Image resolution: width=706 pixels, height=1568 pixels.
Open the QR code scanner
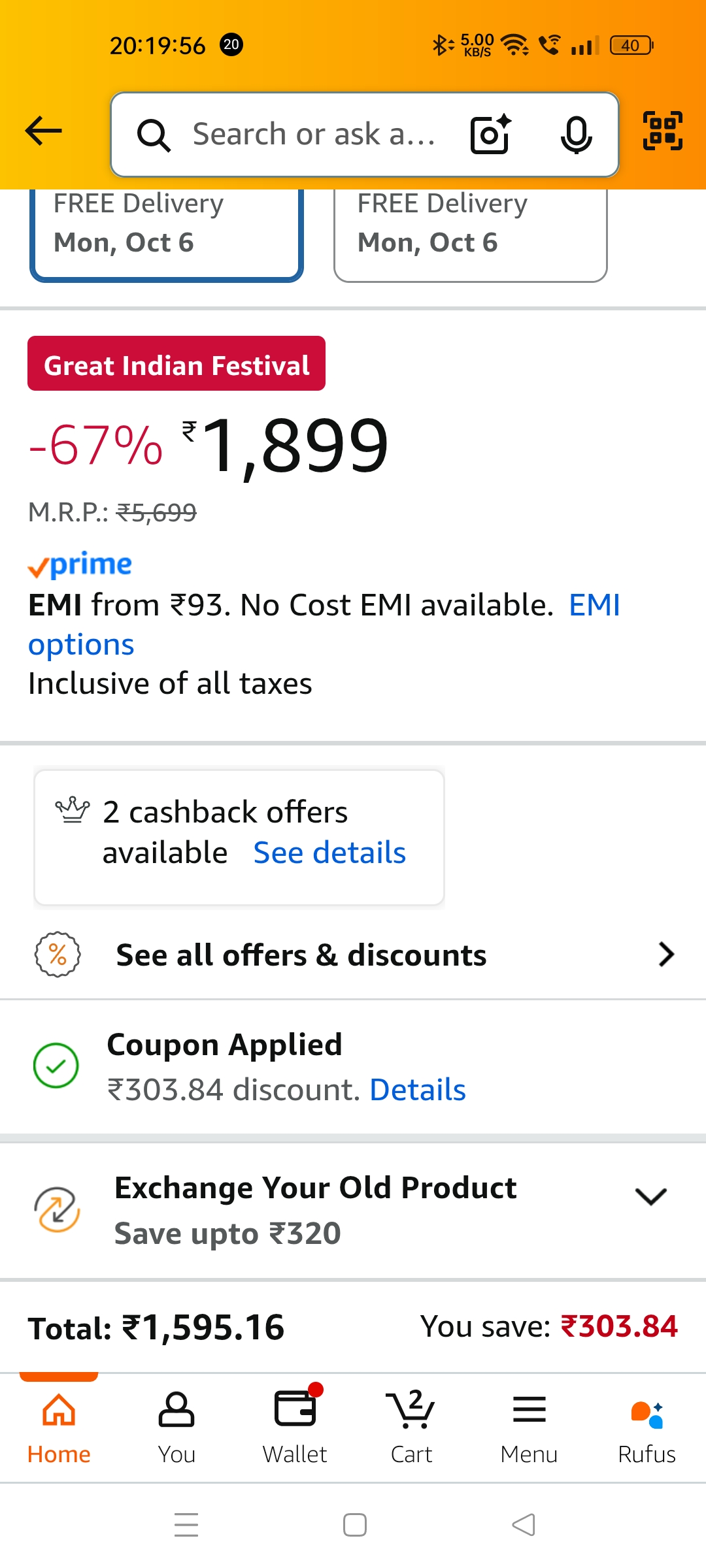pyautogui.click(x=663, y=131)
